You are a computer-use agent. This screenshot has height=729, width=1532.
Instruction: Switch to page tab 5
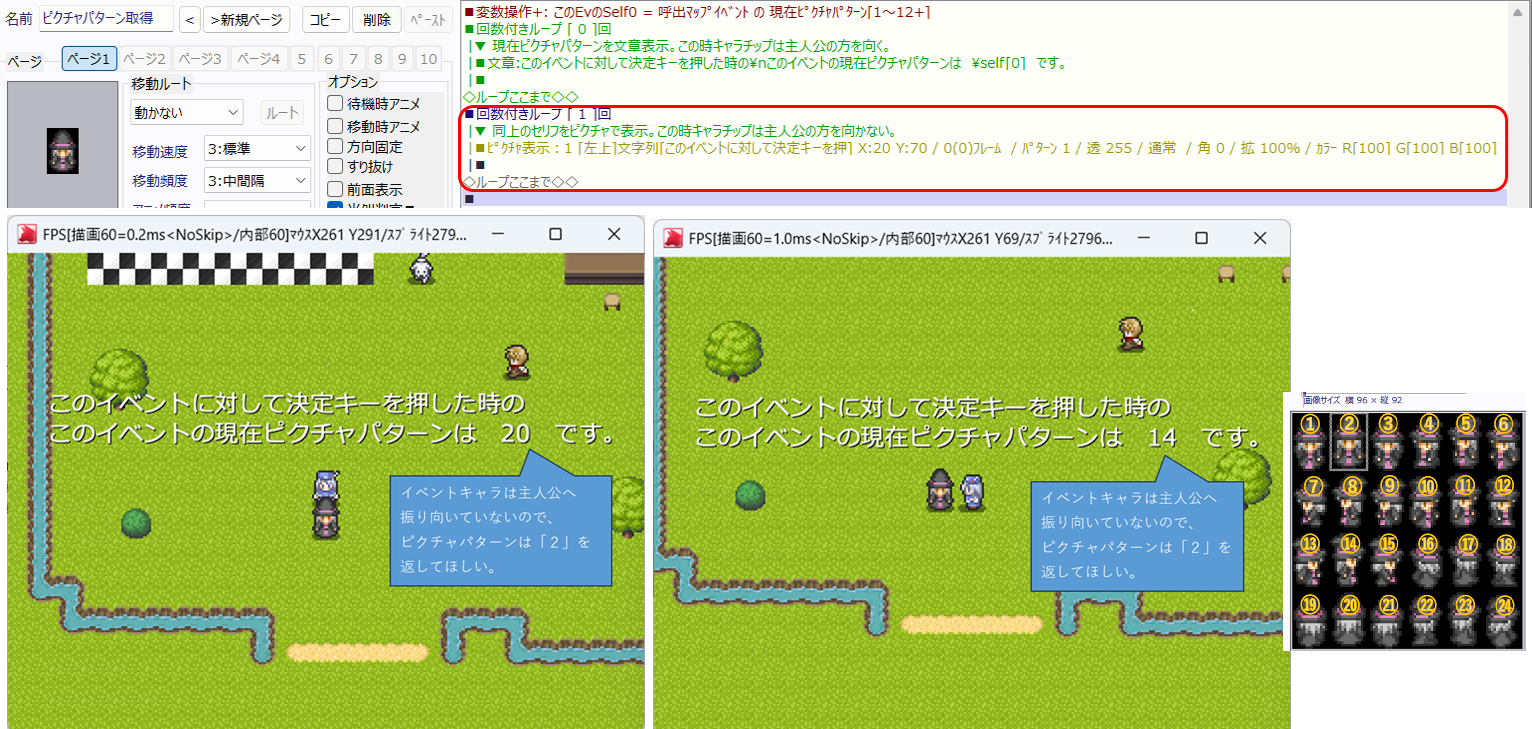click(x=303, y=59)
